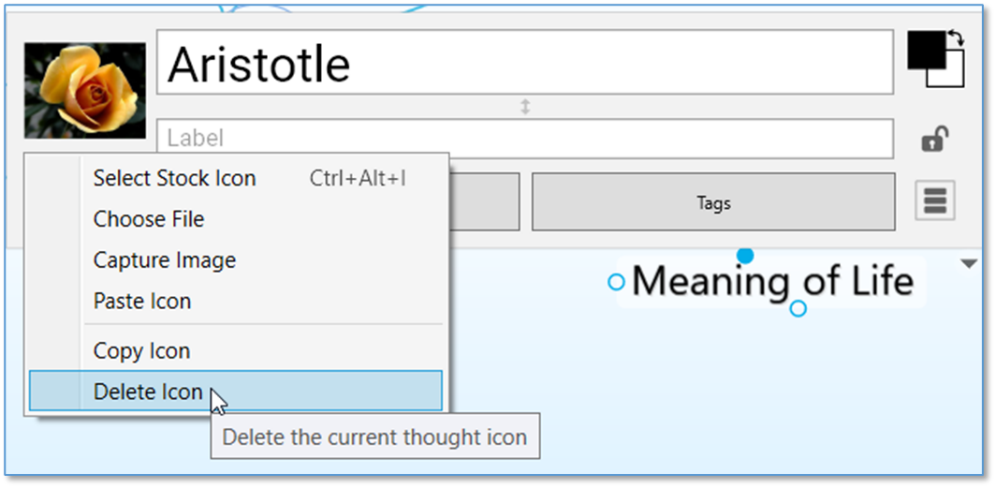This screenshot has width=996, height=488.
Task: Click hollow gate circle left of Meaning of Life
Action: tap(616, 282)
